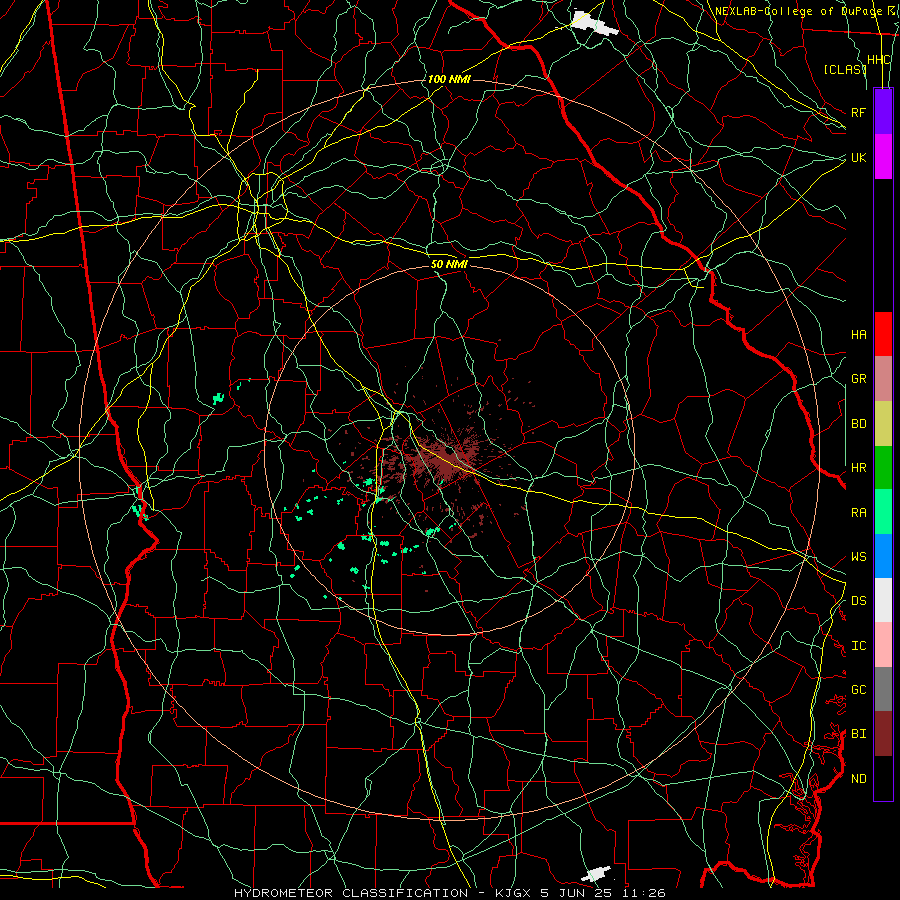Click the GC legend label
The height and width of the screenshot is (900, 900).
(858, 690)
